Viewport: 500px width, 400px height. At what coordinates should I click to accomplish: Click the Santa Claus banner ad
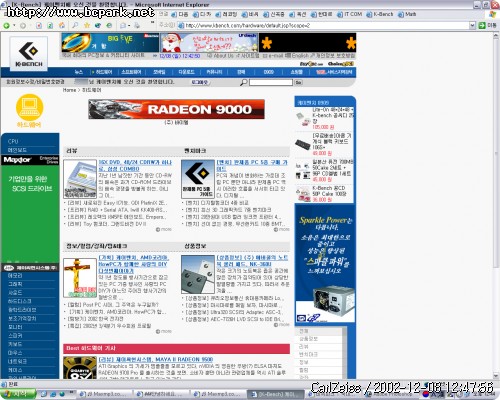(209, 42)
